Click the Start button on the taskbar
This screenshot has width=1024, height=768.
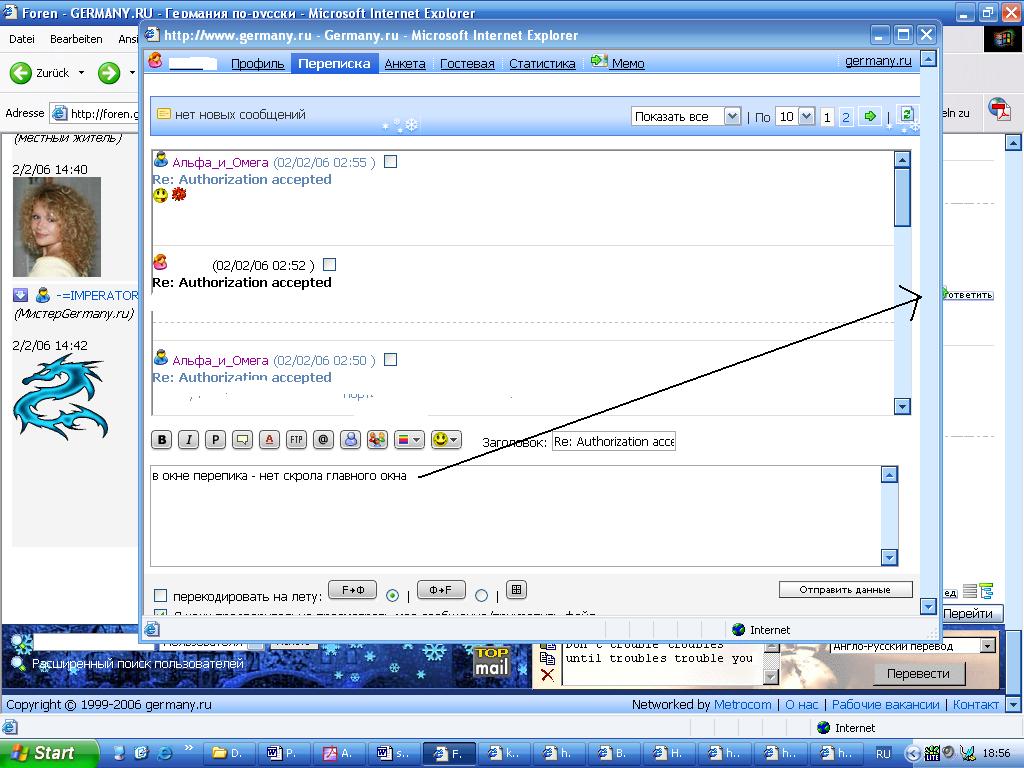coord(48,753)
